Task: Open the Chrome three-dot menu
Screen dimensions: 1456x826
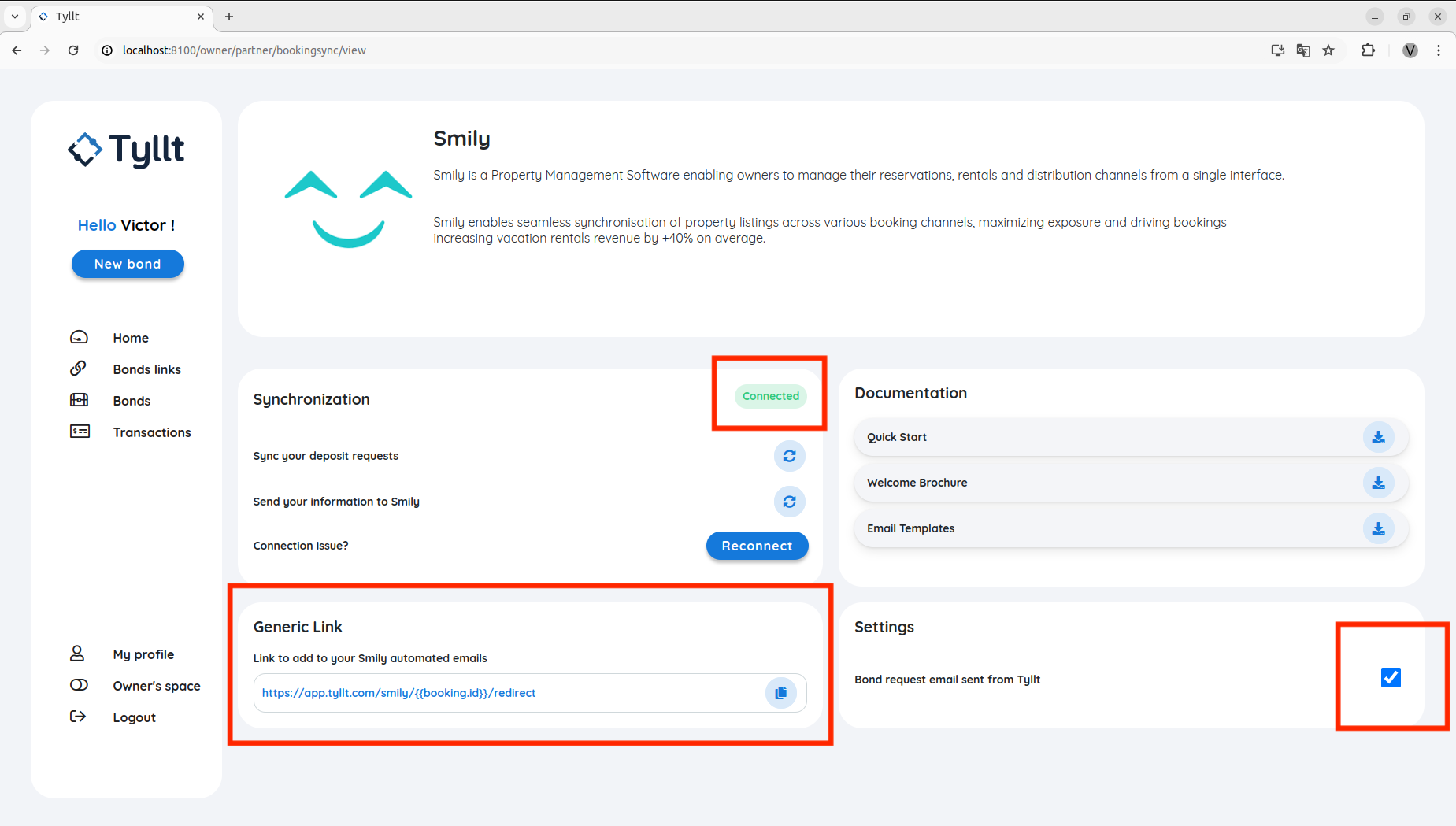Action: 1439,50
